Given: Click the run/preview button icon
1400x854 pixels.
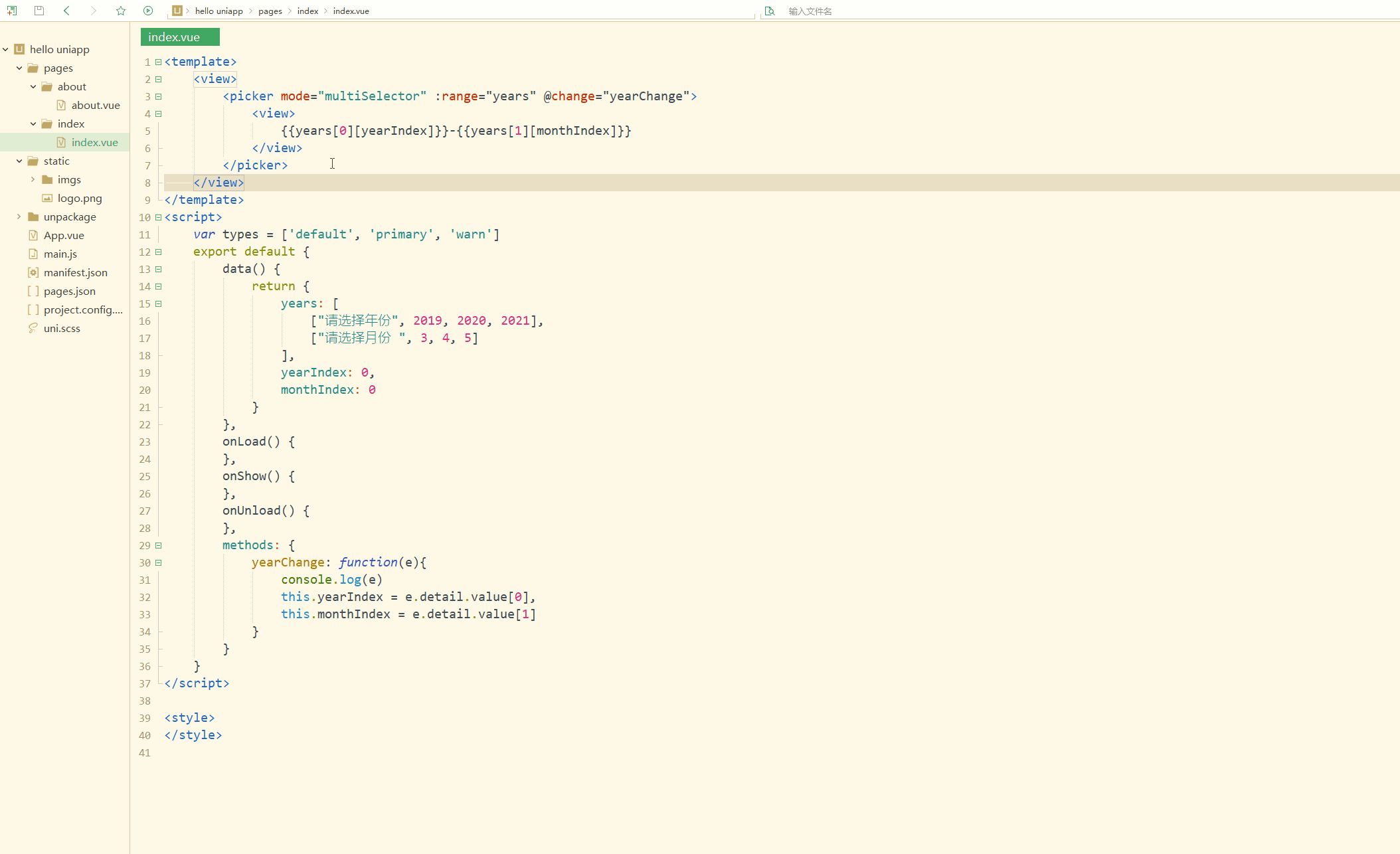Looking at the screenshot, I should [148, 10].
